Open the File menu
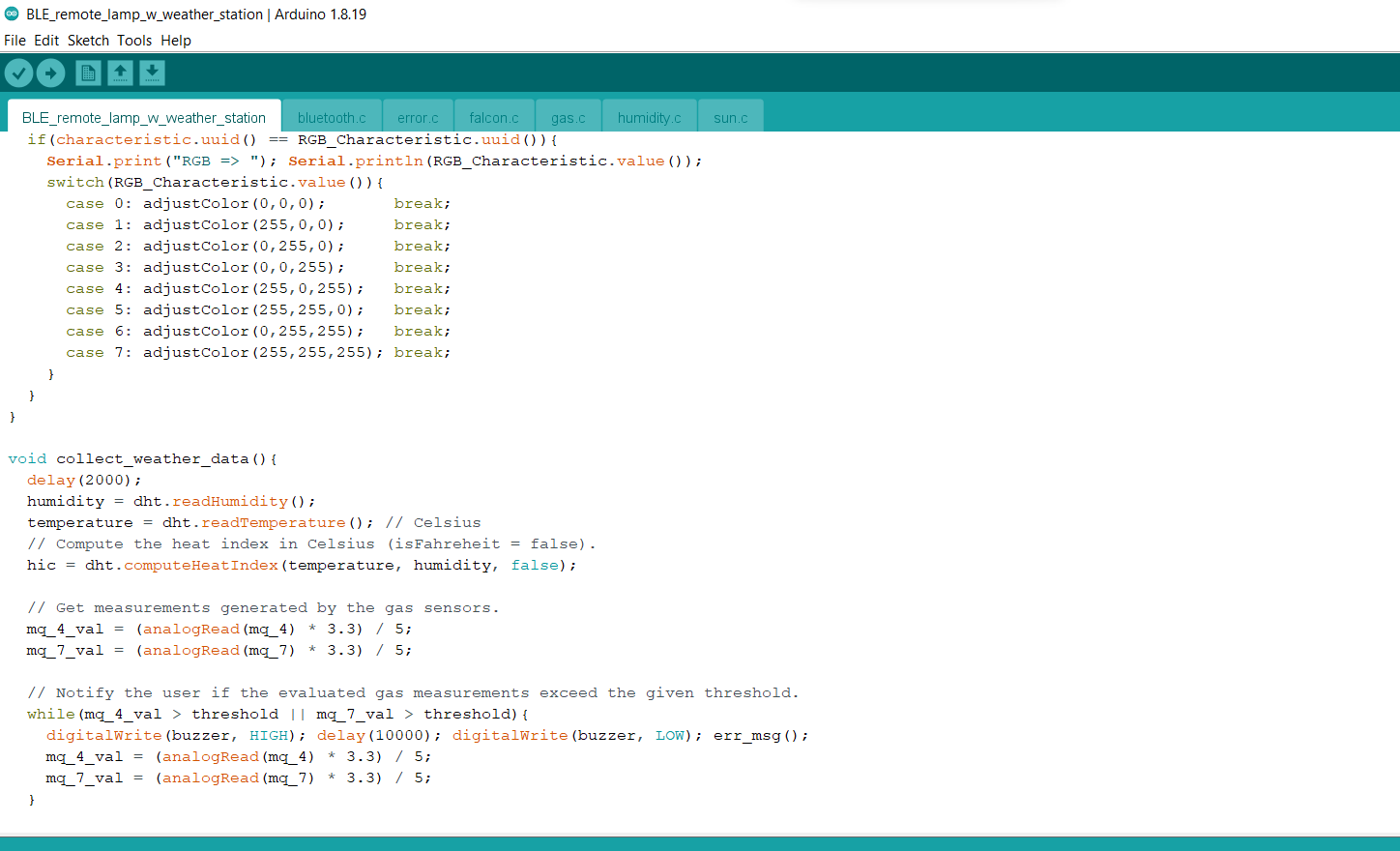 pyautogui.click(x=15, y=41)
